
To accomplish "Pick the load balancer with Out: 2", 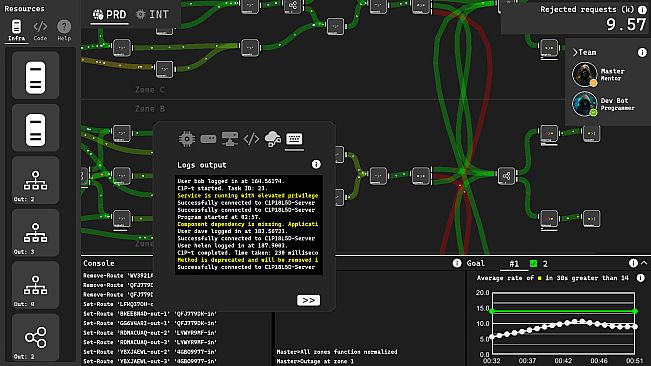I will (35, 180).
